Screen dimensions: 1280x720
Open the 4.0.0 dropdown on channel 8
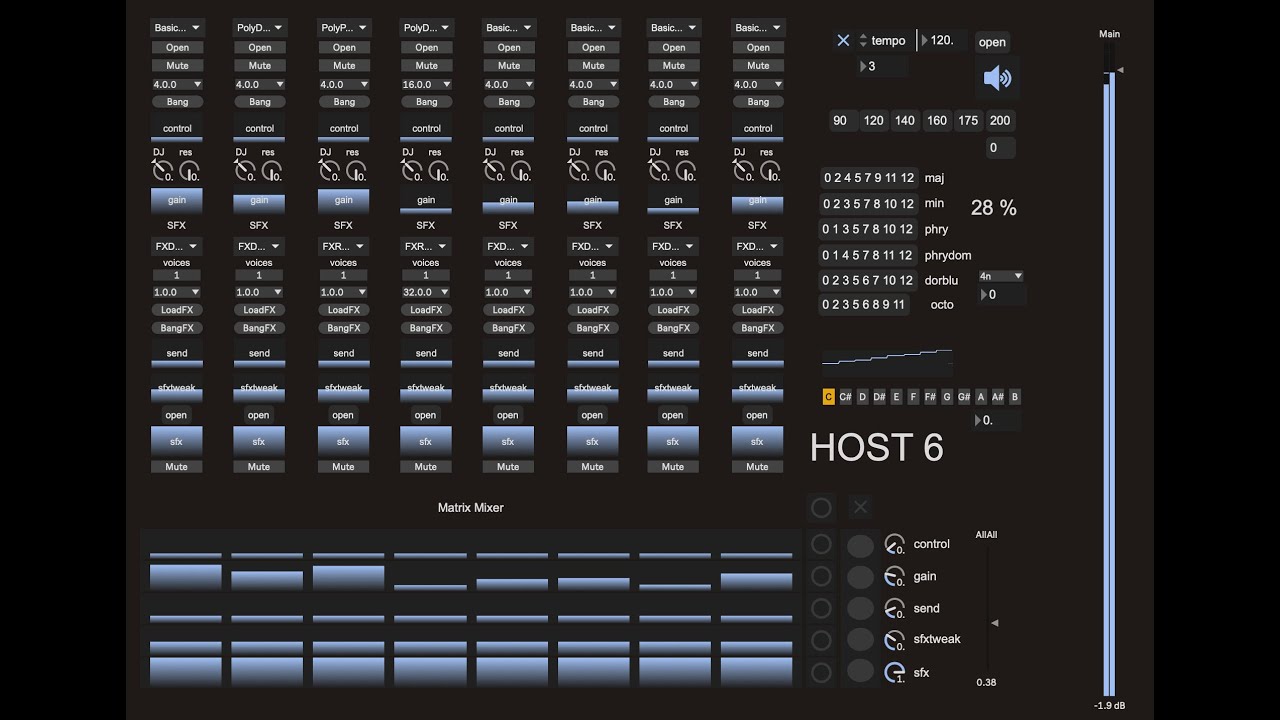(759, 85)
